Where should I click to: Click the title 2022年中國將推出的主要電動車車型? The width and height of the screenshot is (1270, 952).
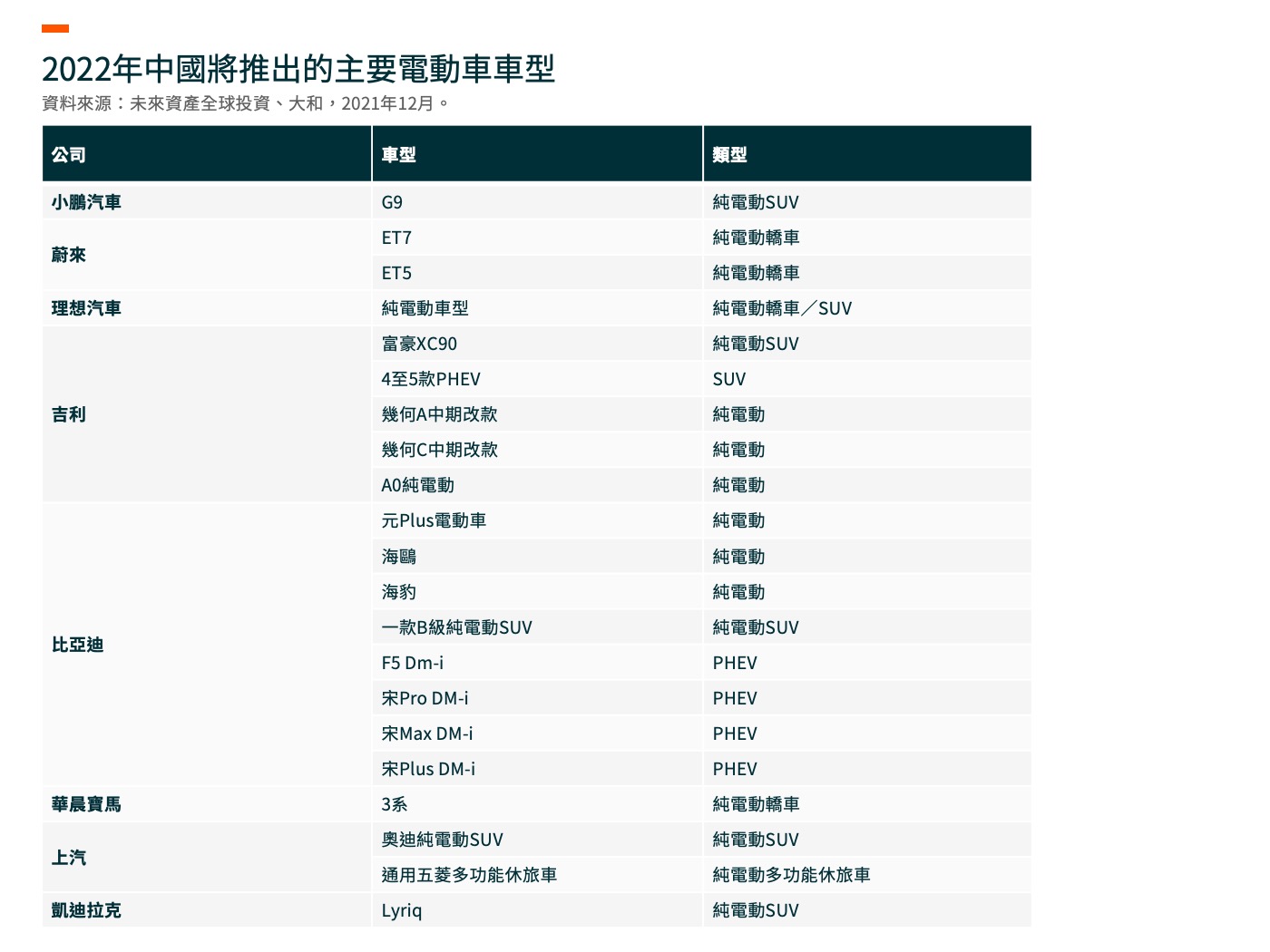298,69
